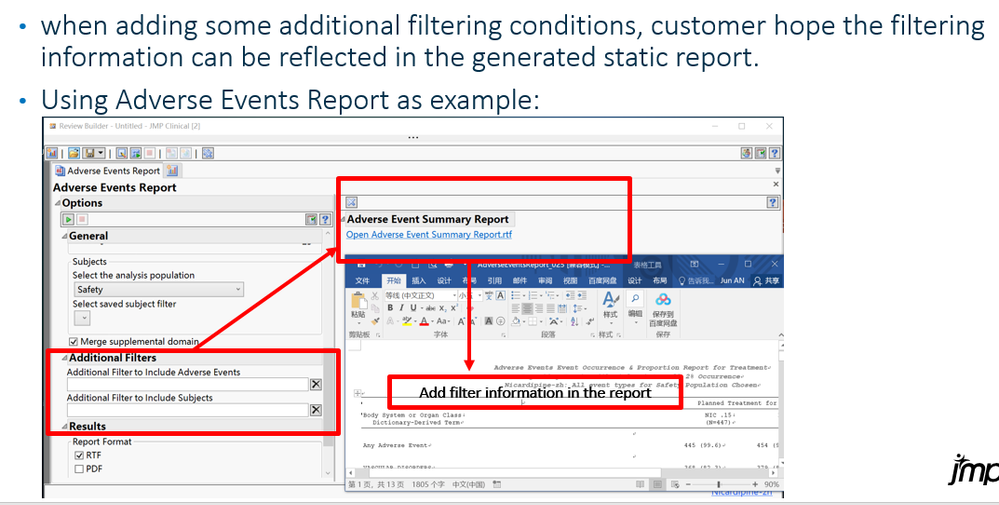This screenshot has width=999, height=505.
Task: Open the 百度网盘 tab in Word
Action: coord(602,281)
